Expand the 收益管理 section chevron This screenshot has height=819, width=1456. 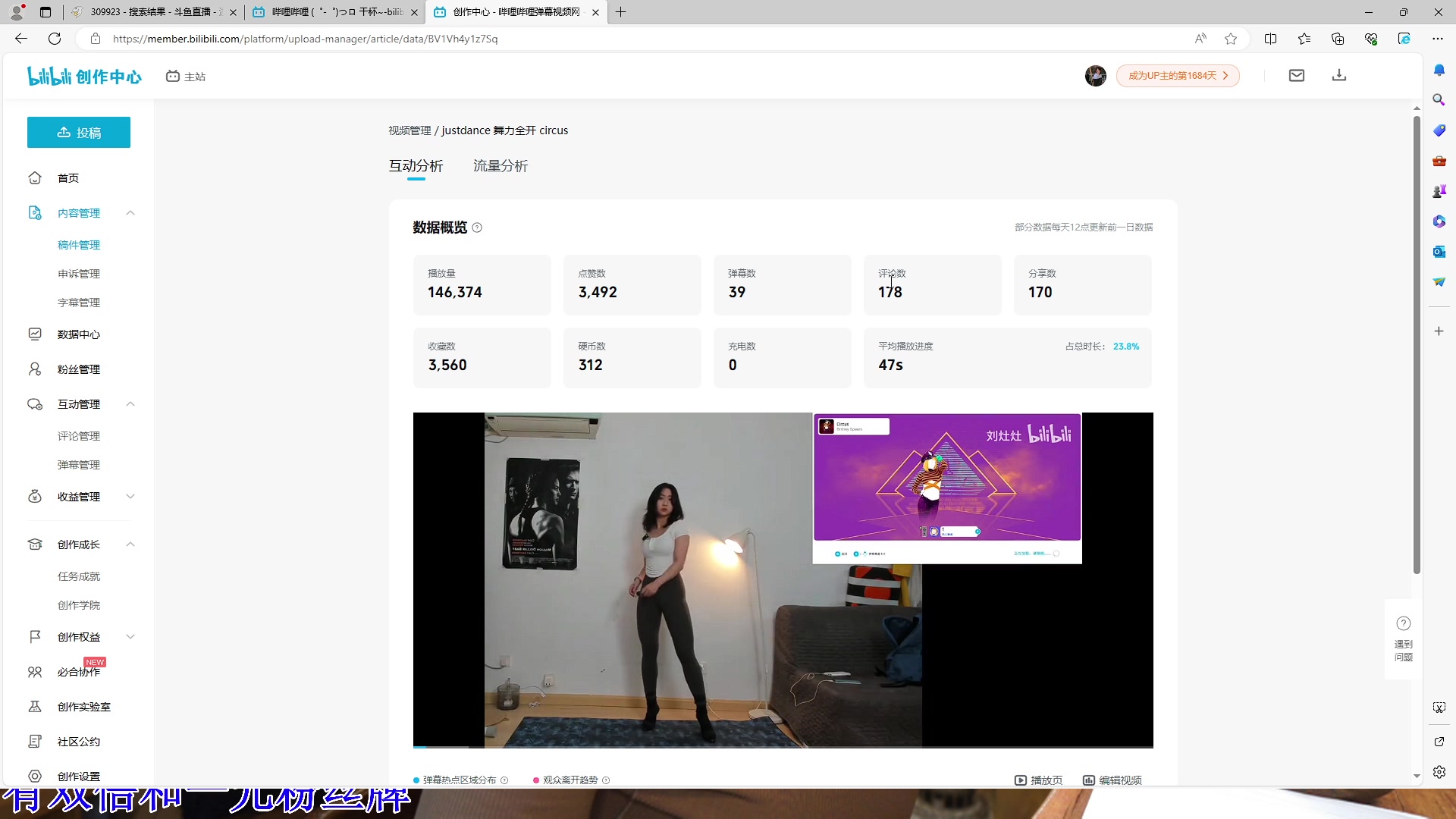pyautogui.click(x=130, y=497)
